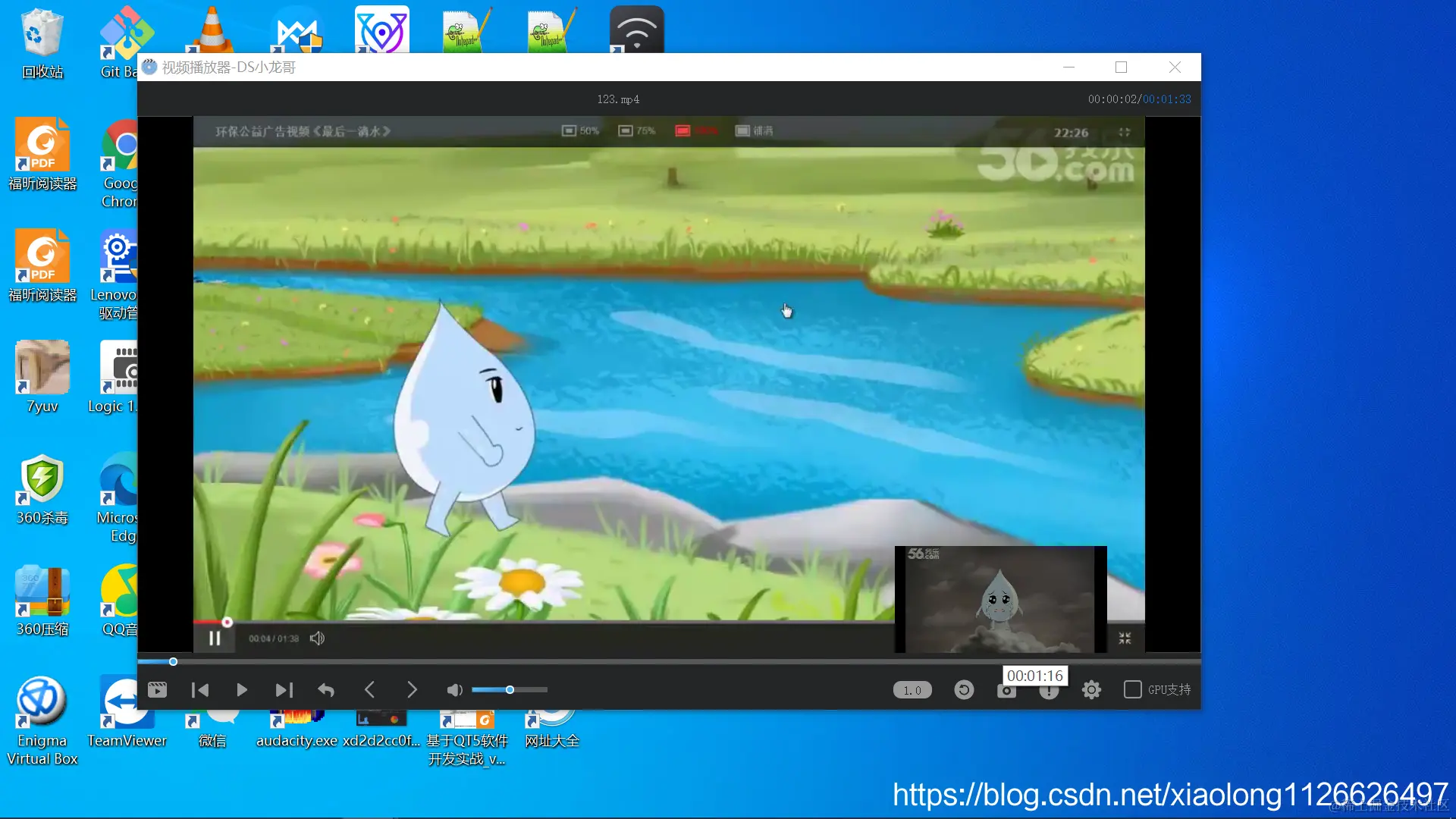The image size is (1456, 819).
Task: Select 50% size option in video header
Action: click(x=580, y=130)
